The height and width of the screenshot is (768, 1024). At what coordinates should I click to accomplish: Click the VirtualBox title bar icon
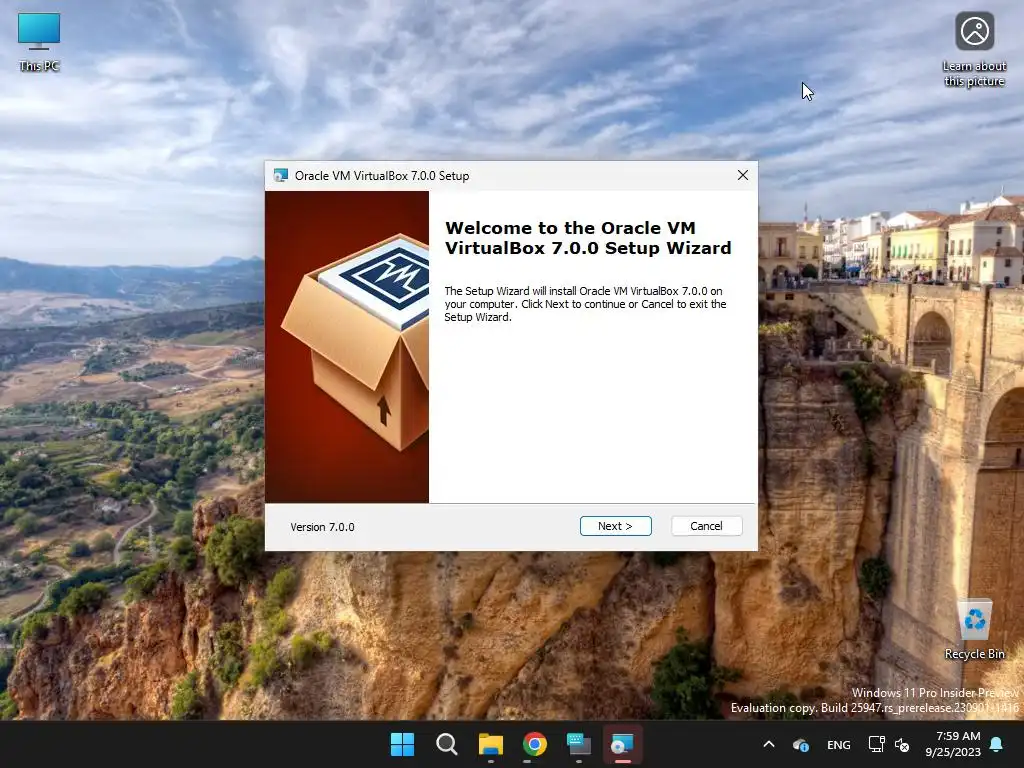281,176
